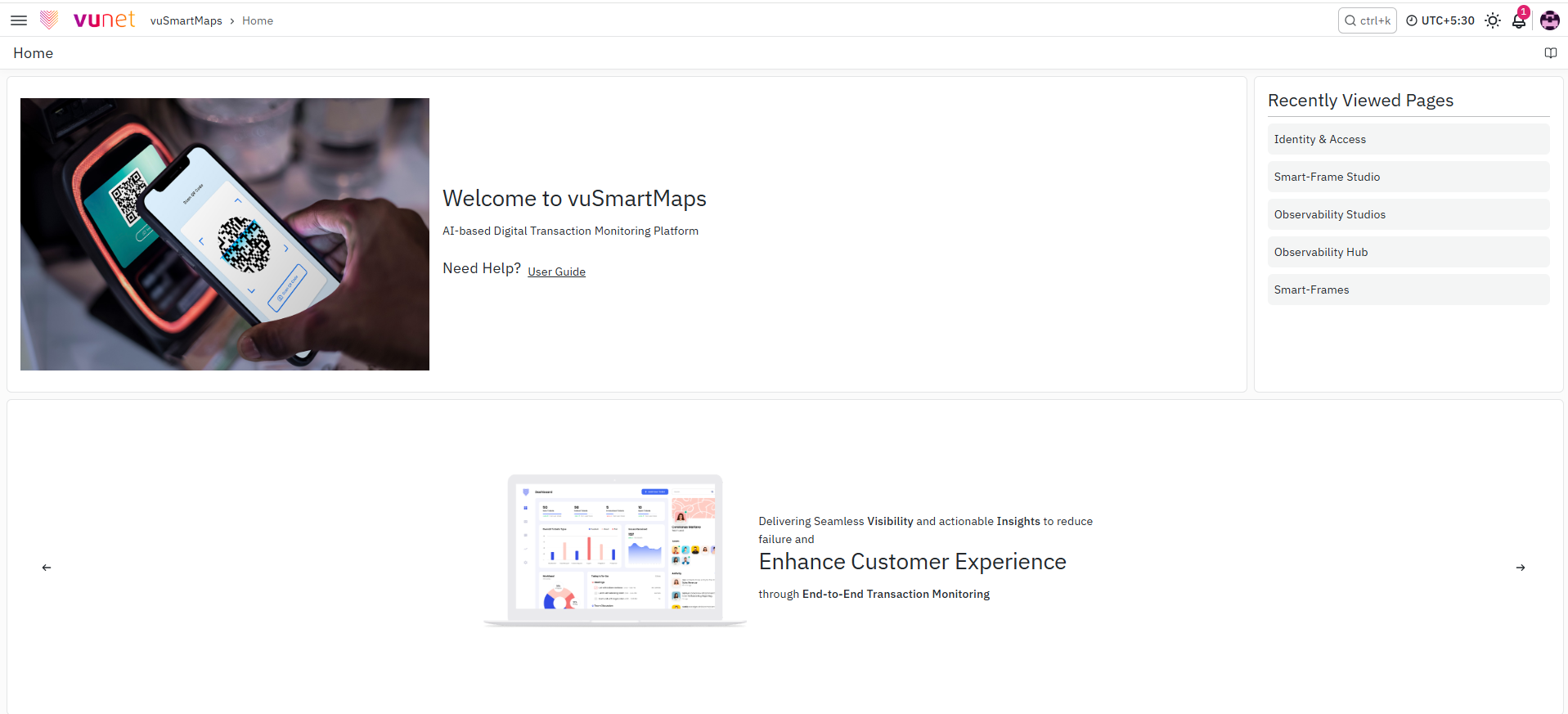Image resolution: width=1568 pixels, height=714 pixels.
Task: Click the QR payment welcome image
Action: (x=225, y=234)
